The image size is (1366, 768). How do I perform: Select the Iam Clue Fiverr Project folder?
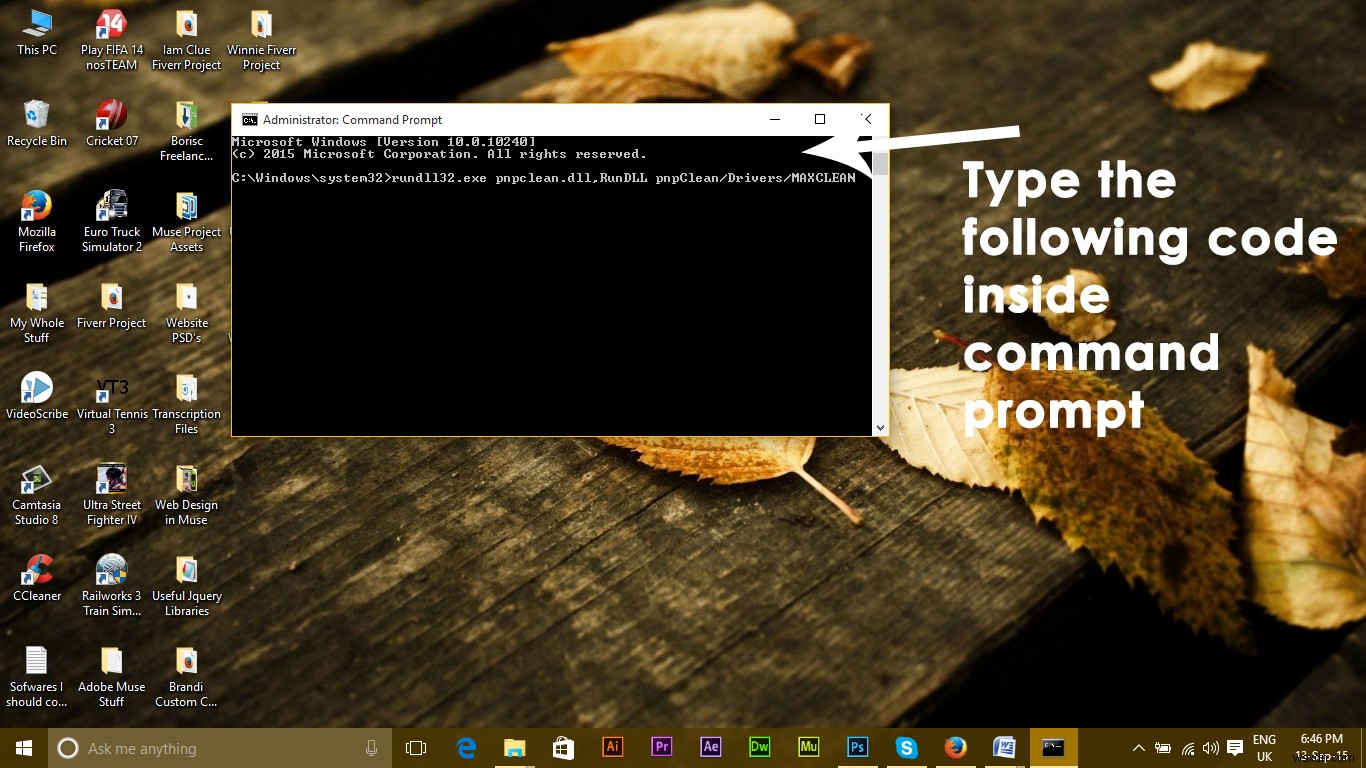tap(187, 40)
